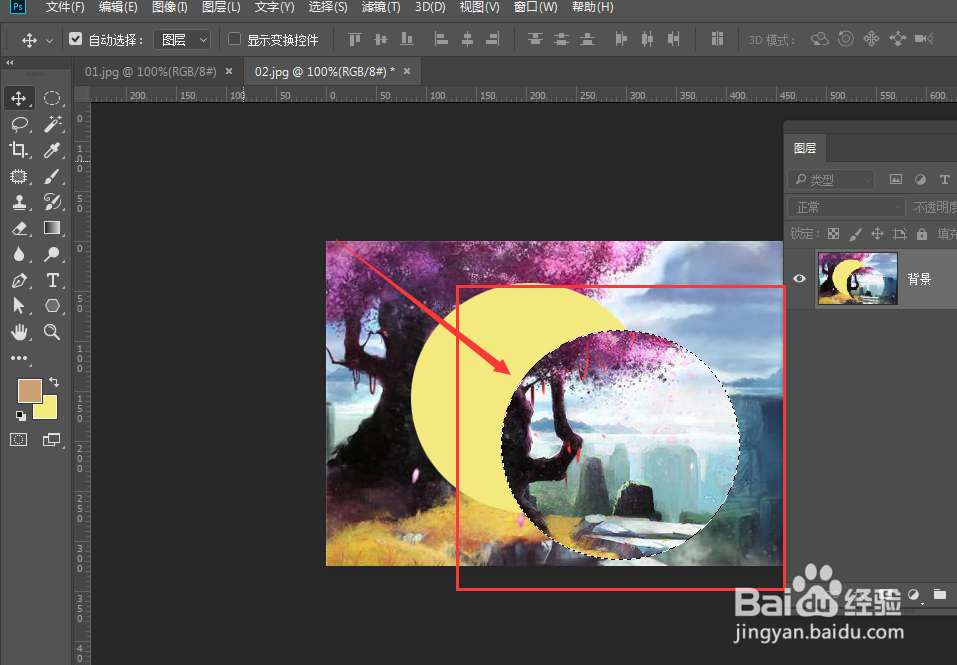Toggle pixel layer filter icon
This screenshot has width=957, height=665.
pyautogui.click(x=895, y=179)
